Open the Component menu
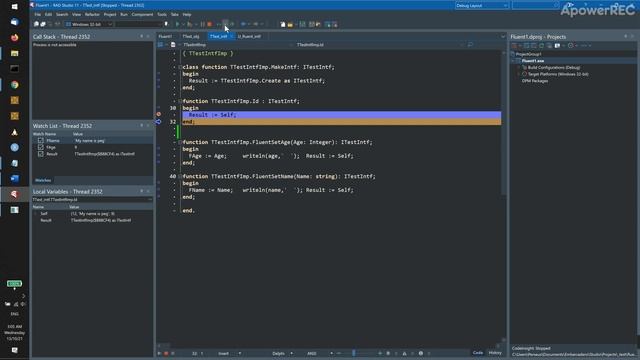The height and width of the screenshot is (360, 640). pyautogui.click(x=142, y=14)
